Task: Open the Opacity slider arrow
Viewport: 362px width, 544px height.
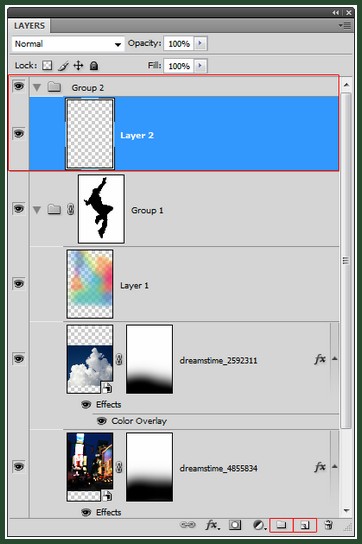Action: (200, 43)
